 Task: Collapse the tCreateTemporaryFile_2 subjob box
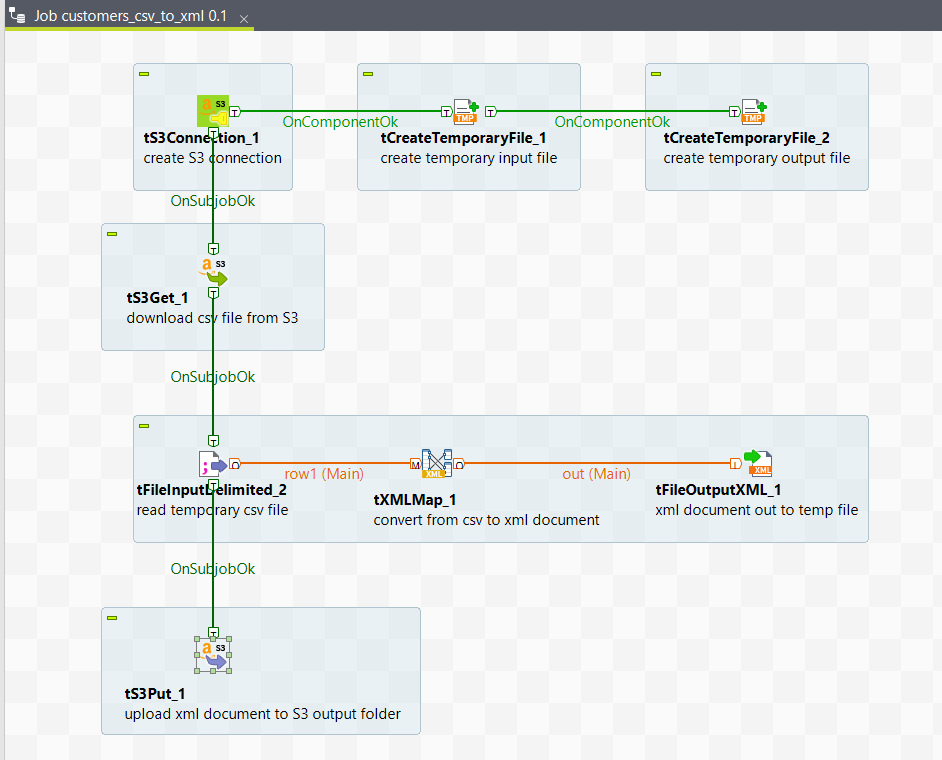pyautogui.click(x=656, y=74)
